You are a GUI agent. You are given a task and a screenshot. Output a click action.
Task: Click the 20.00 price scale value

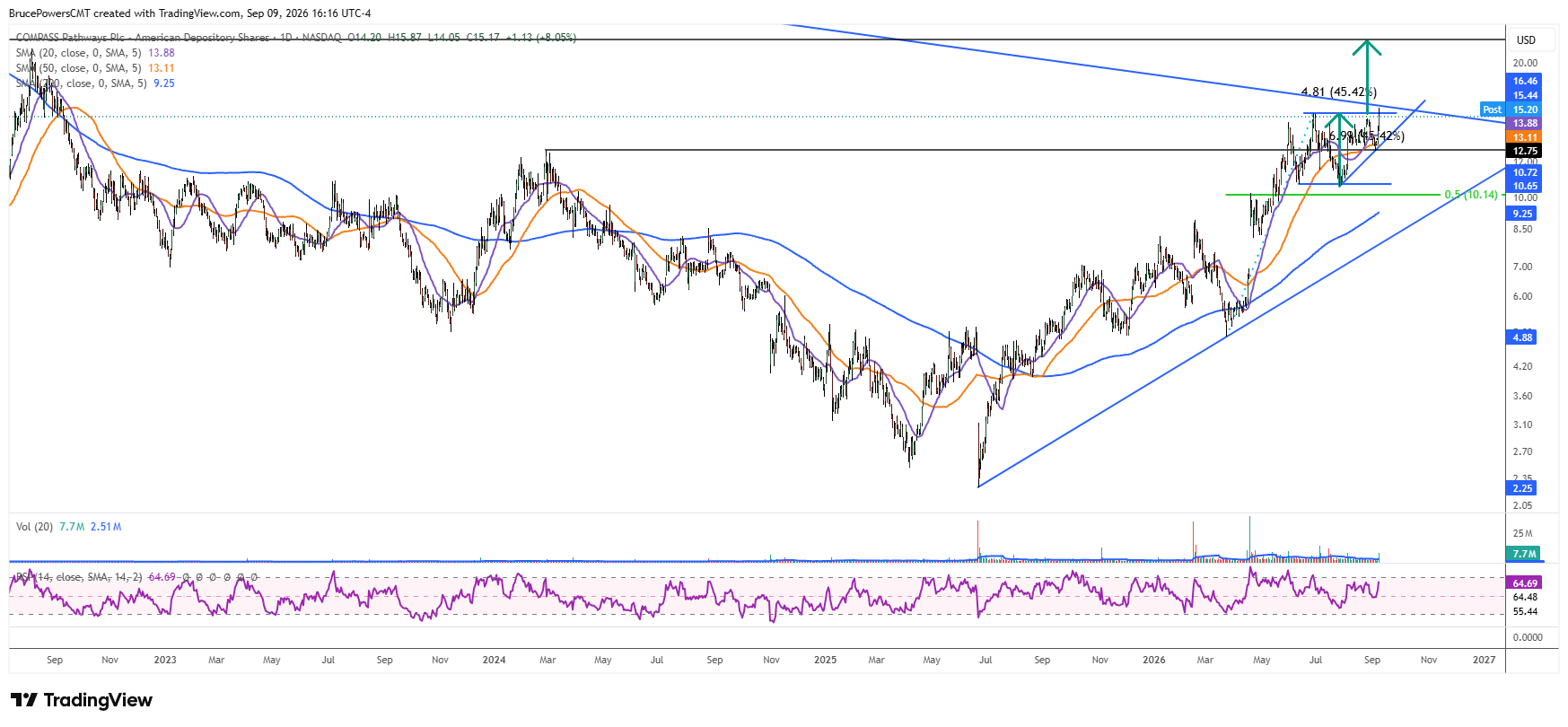click(x=1525, y=63)
